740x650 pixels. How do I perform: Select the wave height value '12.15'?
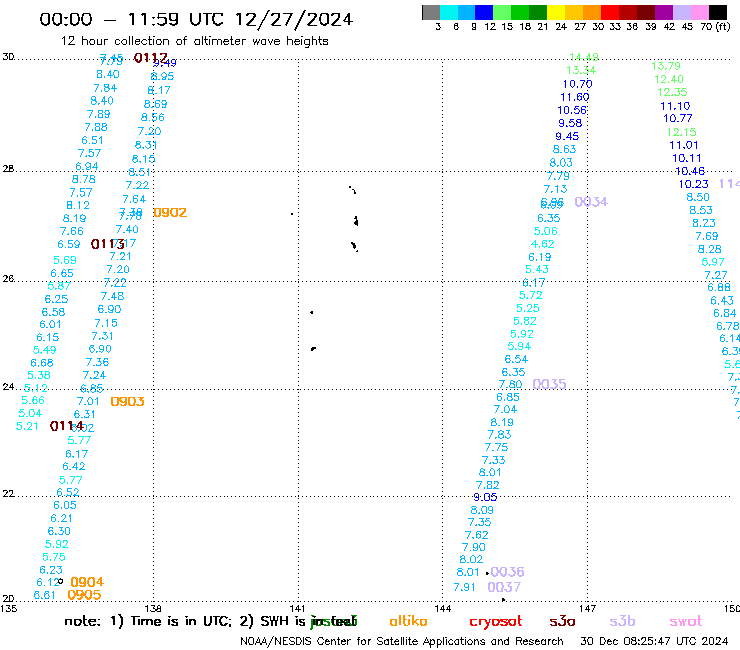(x=681, y=132)
